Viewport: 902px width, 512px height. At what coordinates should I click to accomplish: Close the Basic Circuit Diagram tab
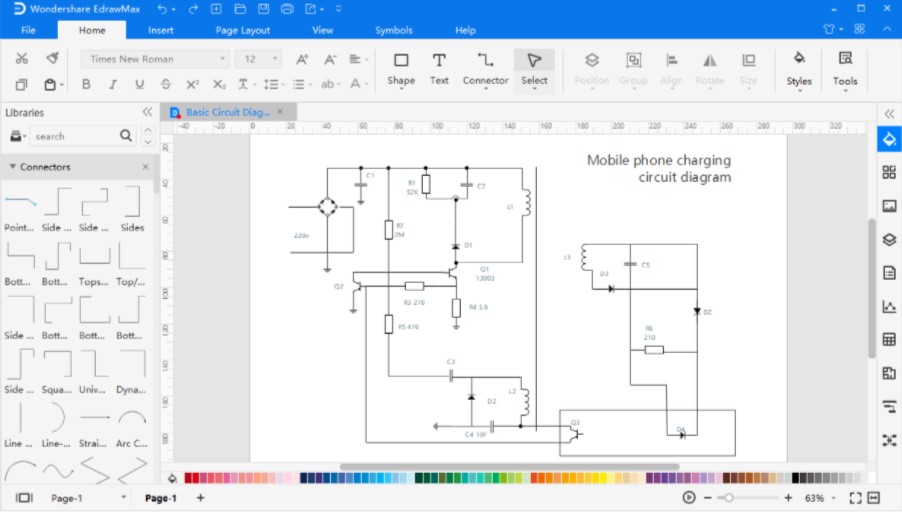[280, 112]
